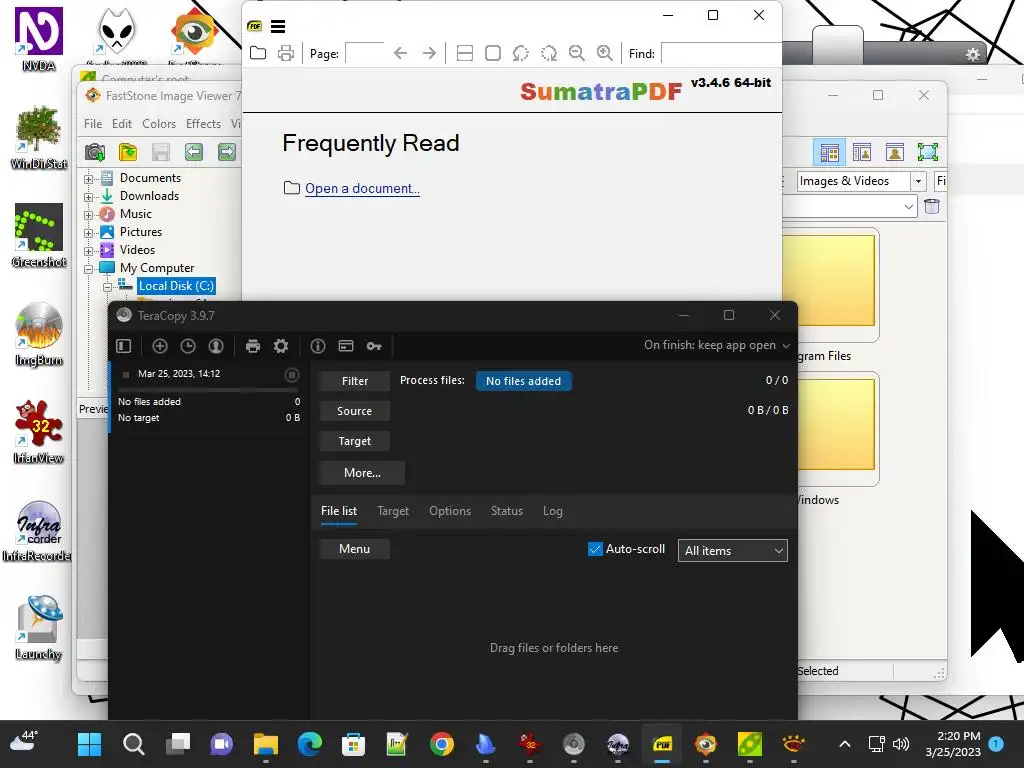Go to previous page in SumatraPDF

click(x=400, y=54)
